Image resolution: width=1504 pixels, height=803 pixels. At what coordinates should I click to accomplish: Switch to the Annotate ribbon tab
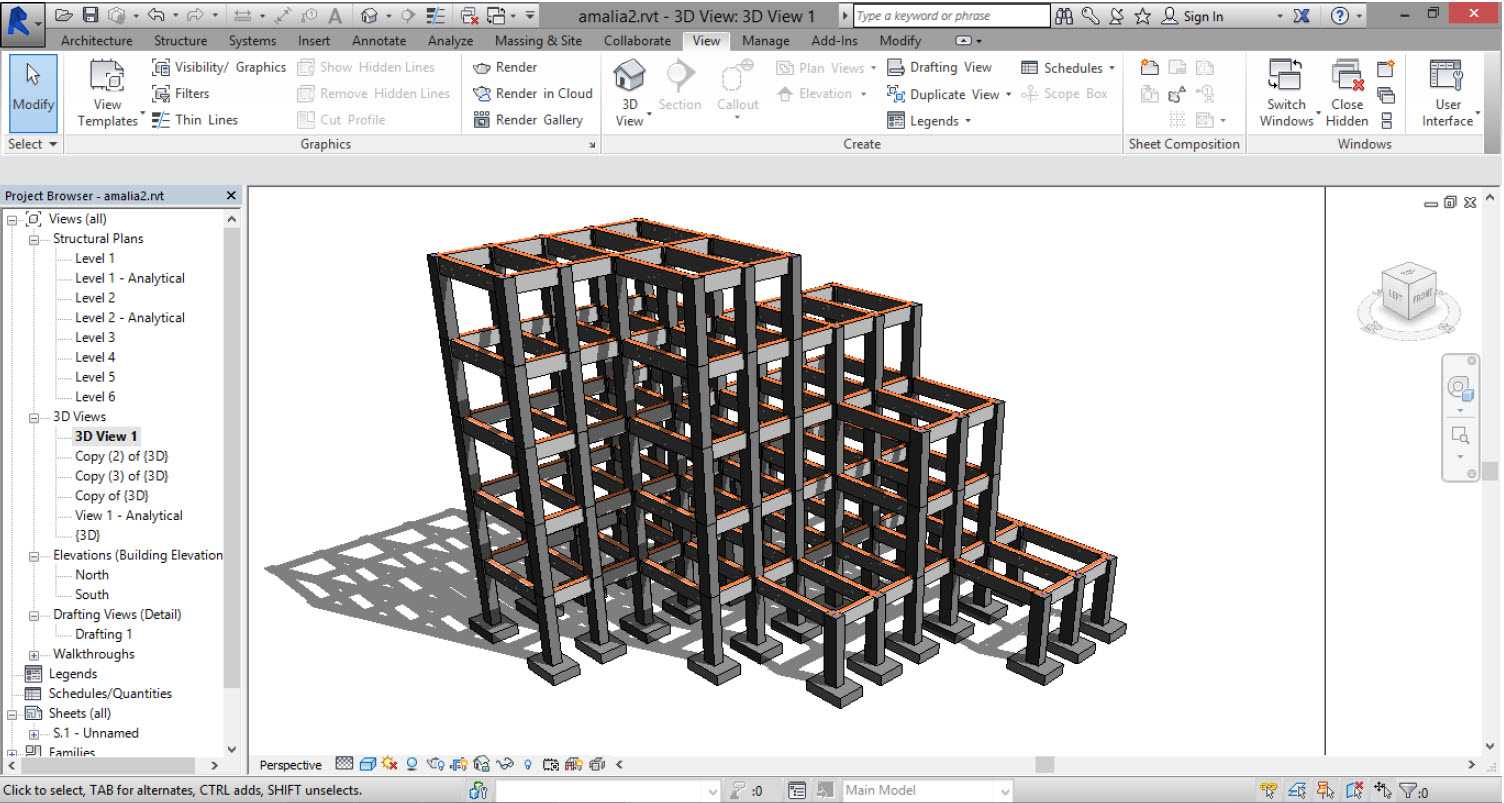(379, 41)
